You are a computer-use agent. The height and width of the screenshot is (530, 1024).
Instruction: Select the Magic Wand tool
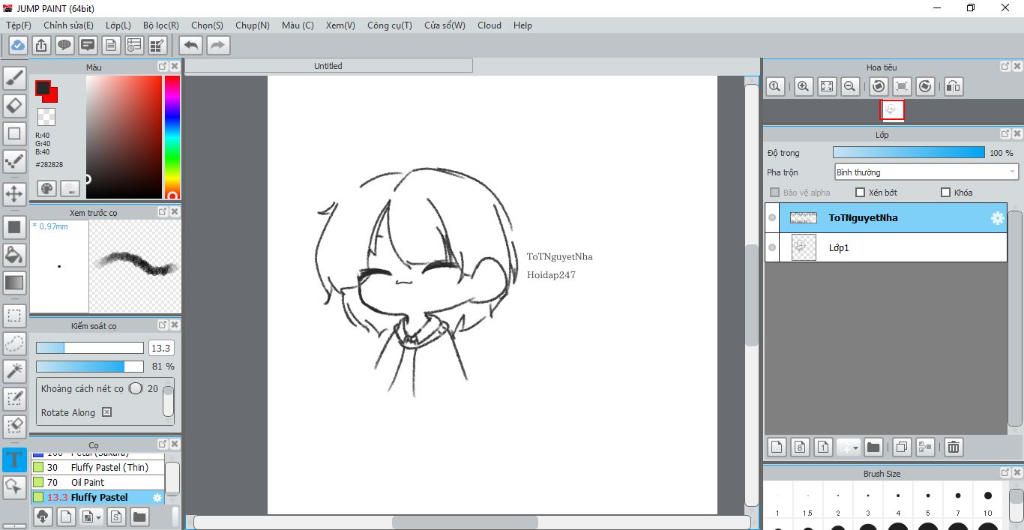(x=14, y=371)
